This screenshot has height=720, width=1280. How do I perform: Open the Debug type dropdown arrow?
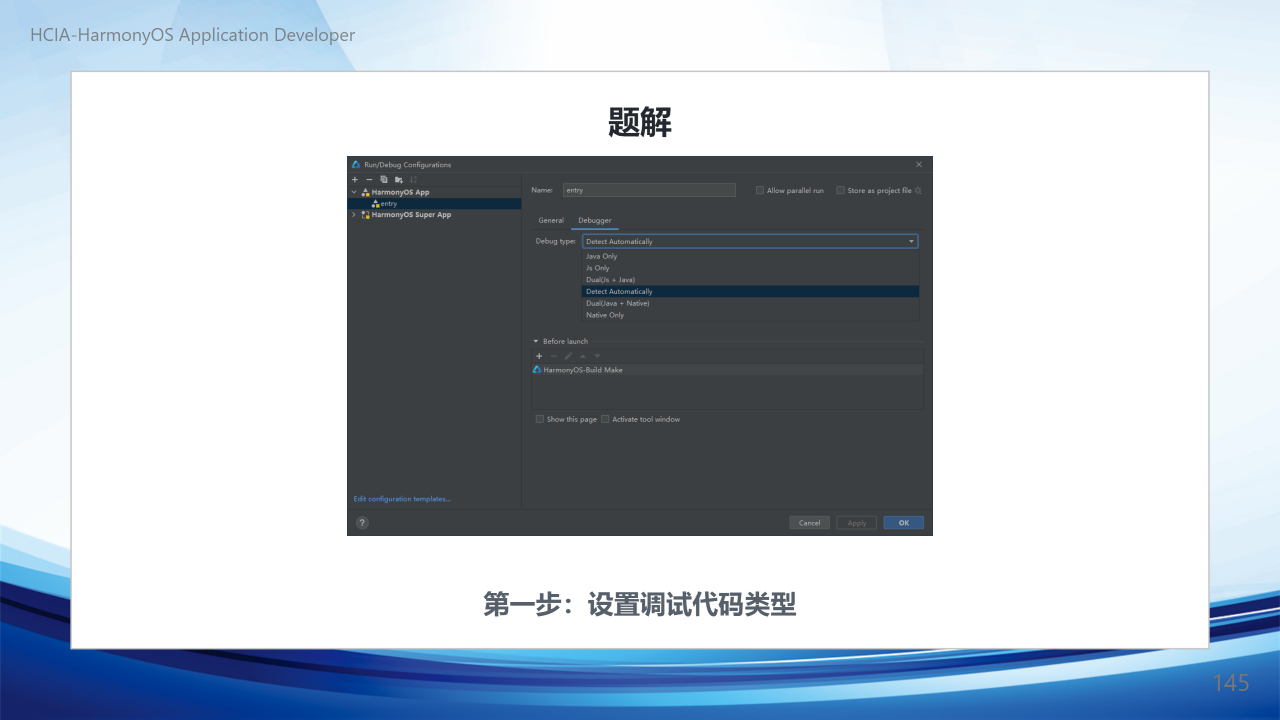coord(911,241)
